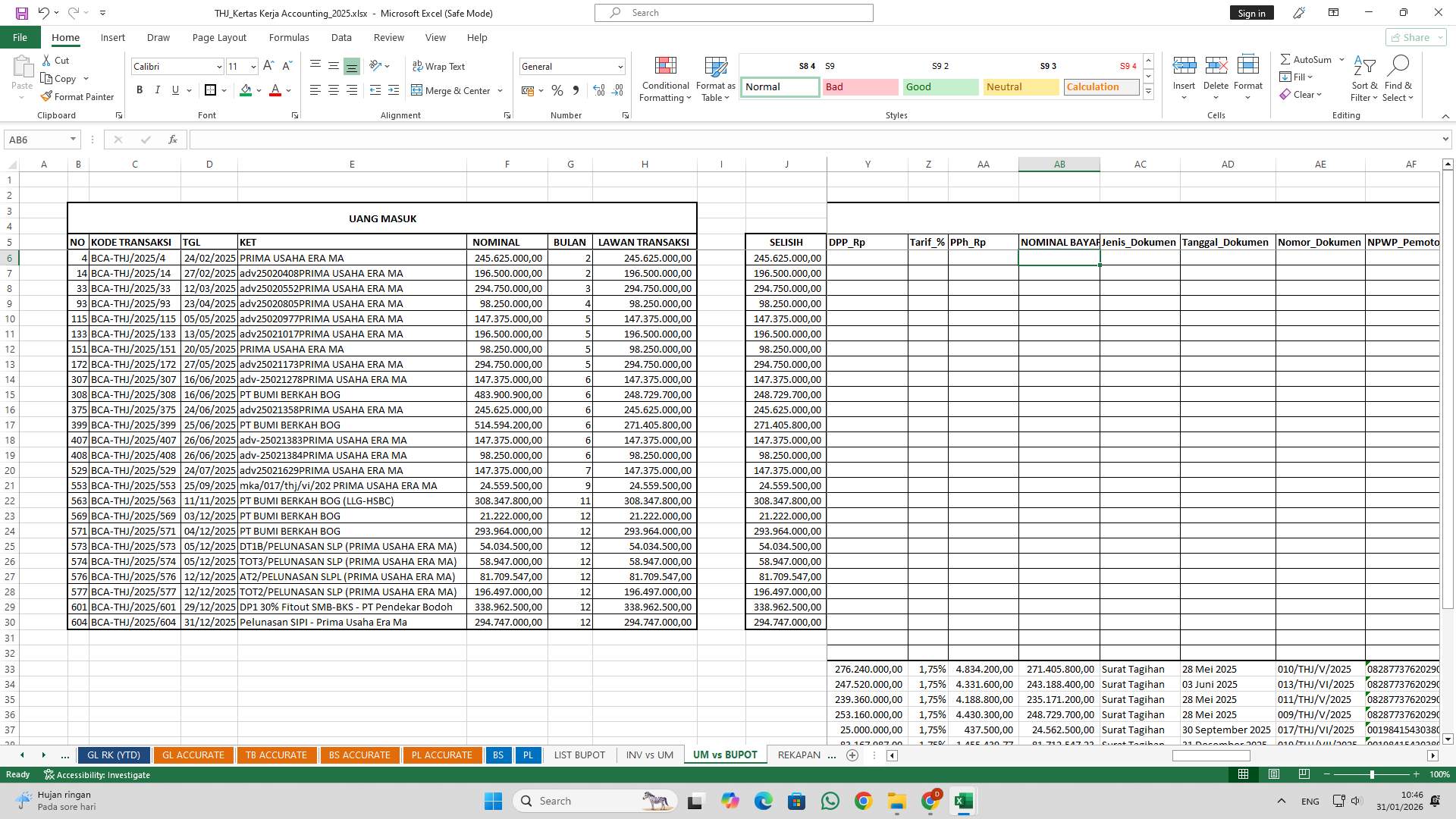Click the Sign in button
This screenshot has width=1456, height=819.
(1251, 13)
